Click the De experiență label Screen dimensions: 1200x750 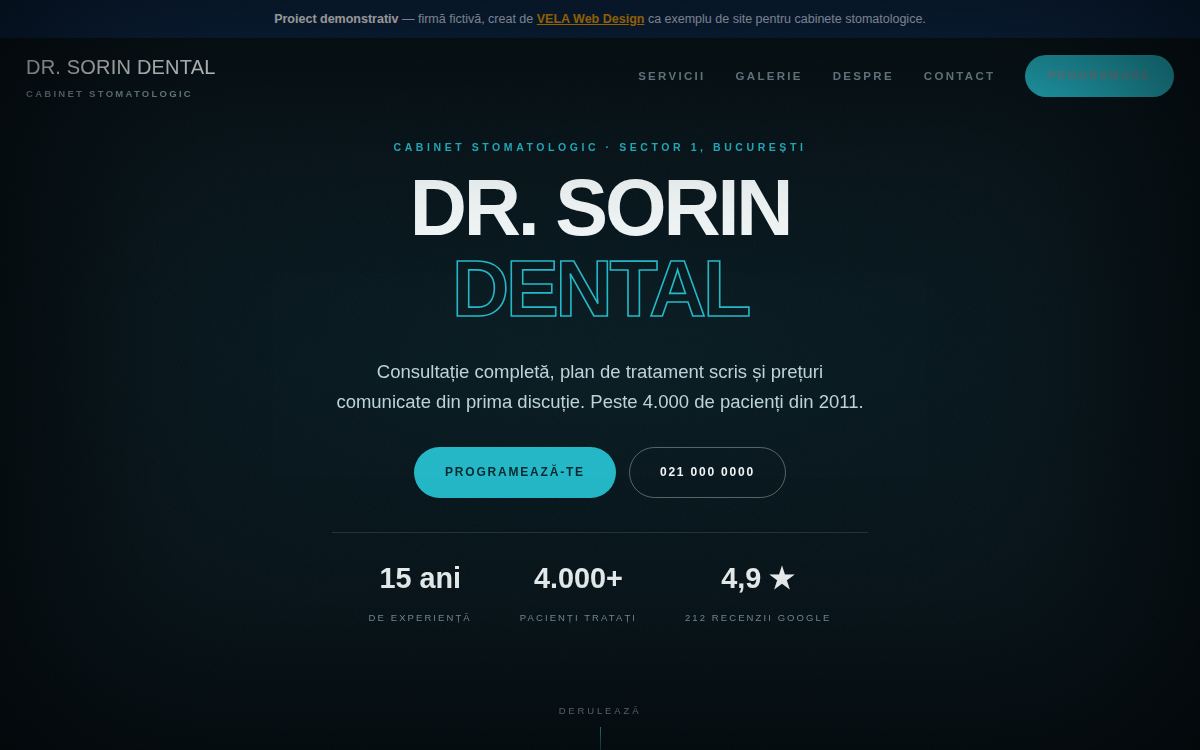click(420, 618)
